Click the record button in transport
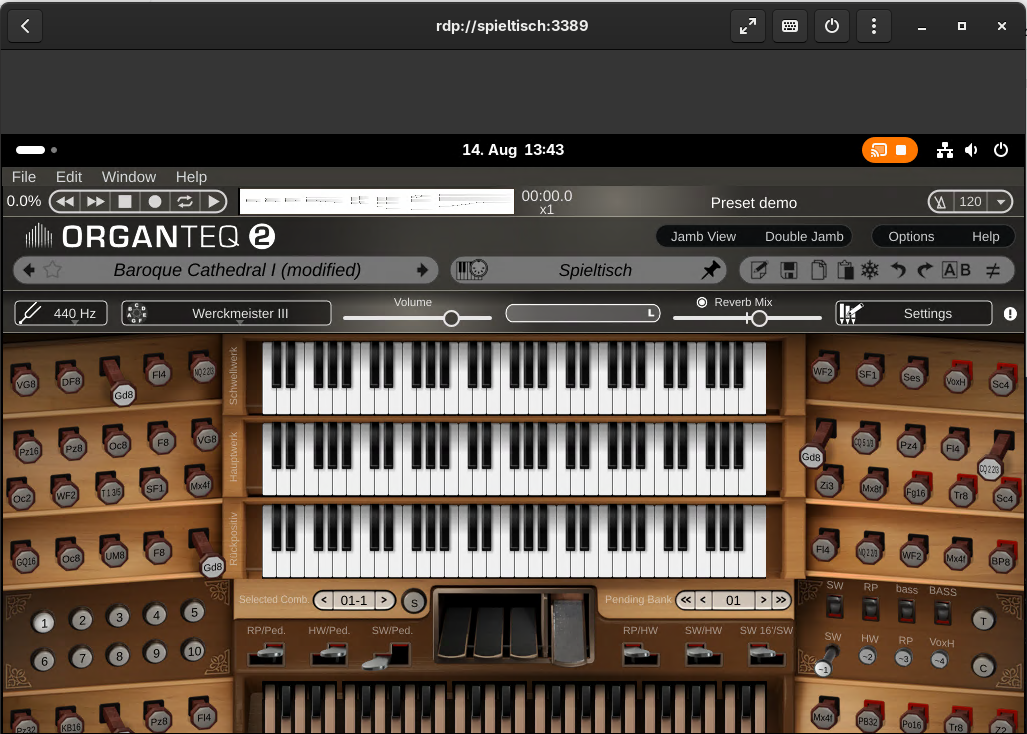 [155, 202]
